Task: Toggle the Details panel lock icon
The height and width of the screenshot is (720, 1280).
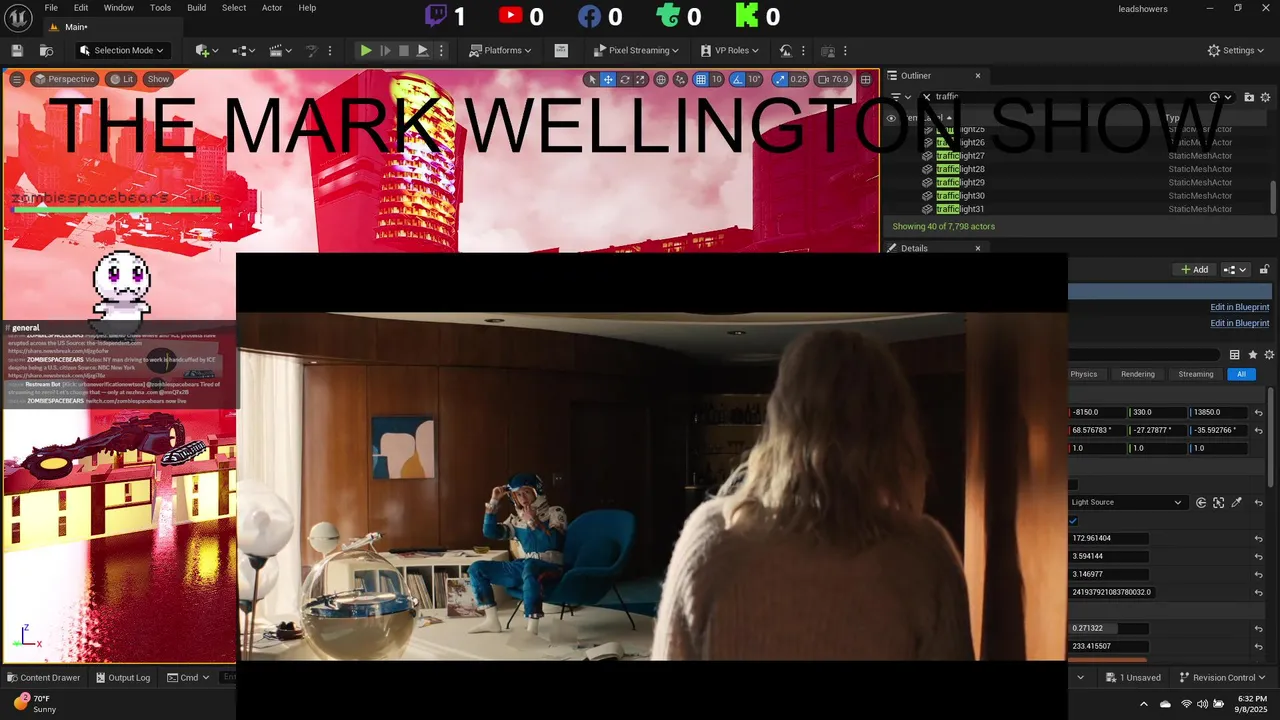Action: [x=1264, y=269]
